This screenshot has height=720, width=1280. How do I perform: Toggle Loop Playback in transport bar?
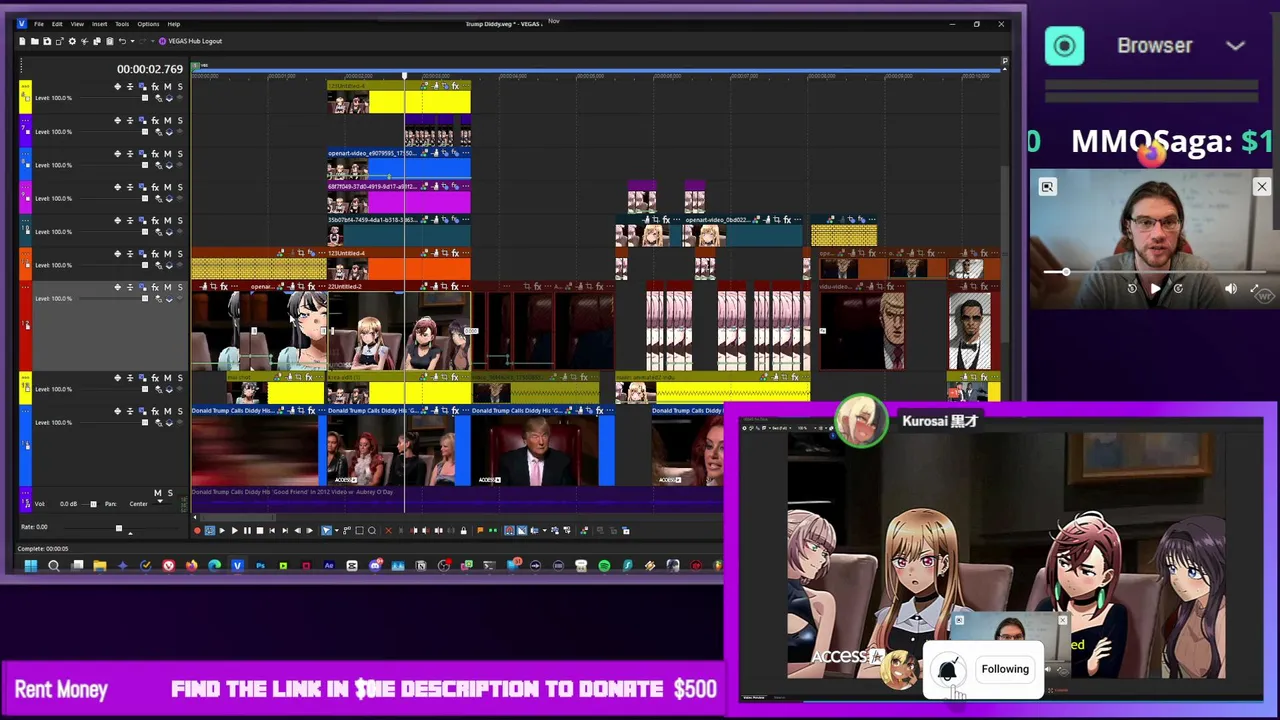[210, 530]
